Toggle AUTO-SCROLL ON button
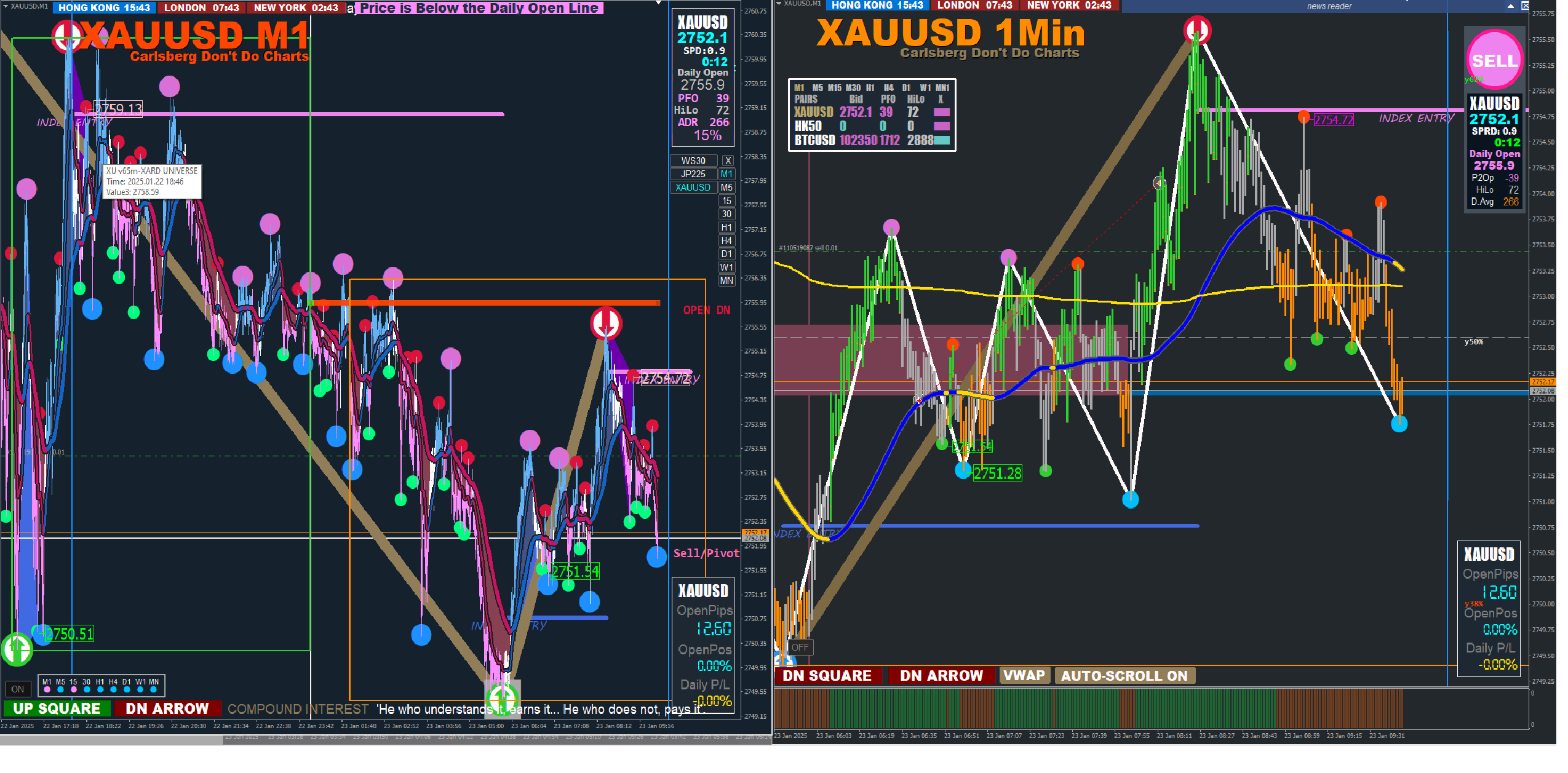This screenshot has width=1568, height=773. tap(1124, 676)
